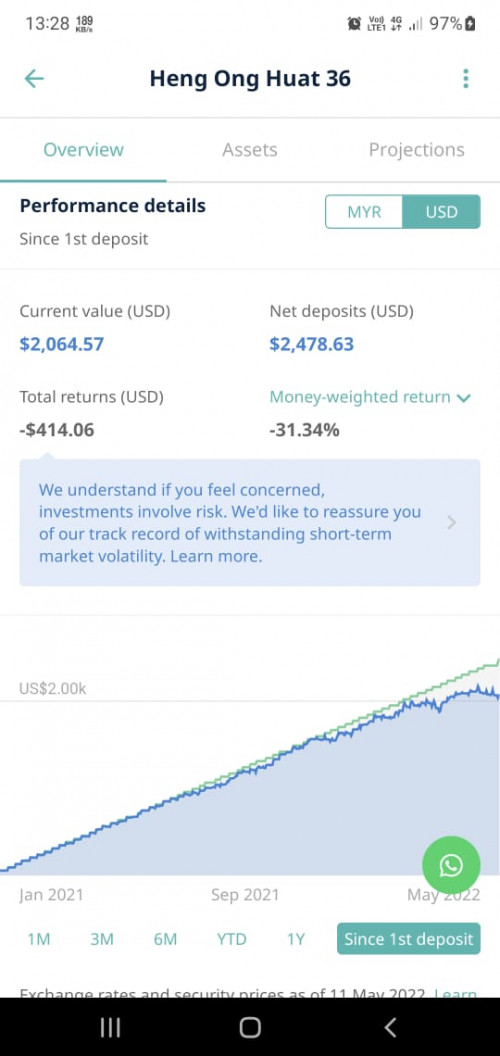Select the Since 1st deposit range
500x1056 pixels.
pos(408,939)
